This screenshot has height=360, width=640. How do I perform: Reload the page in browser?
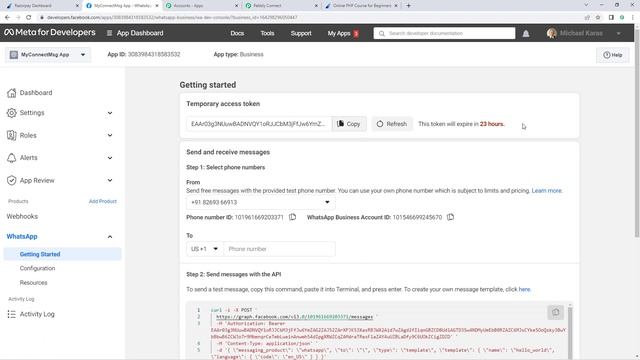(x=29, y=17)
